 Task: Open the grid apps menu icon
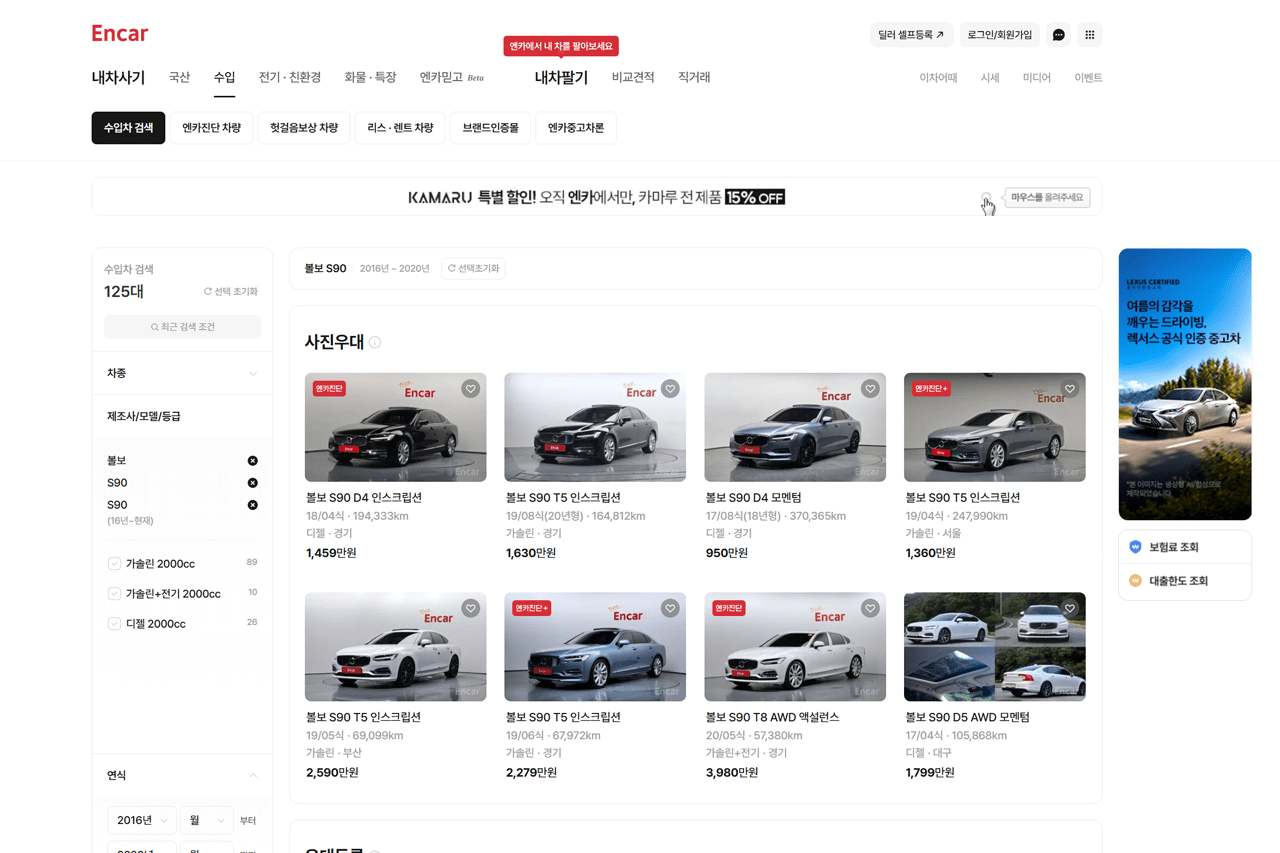pyautogui.click(x=1090, y=35)
